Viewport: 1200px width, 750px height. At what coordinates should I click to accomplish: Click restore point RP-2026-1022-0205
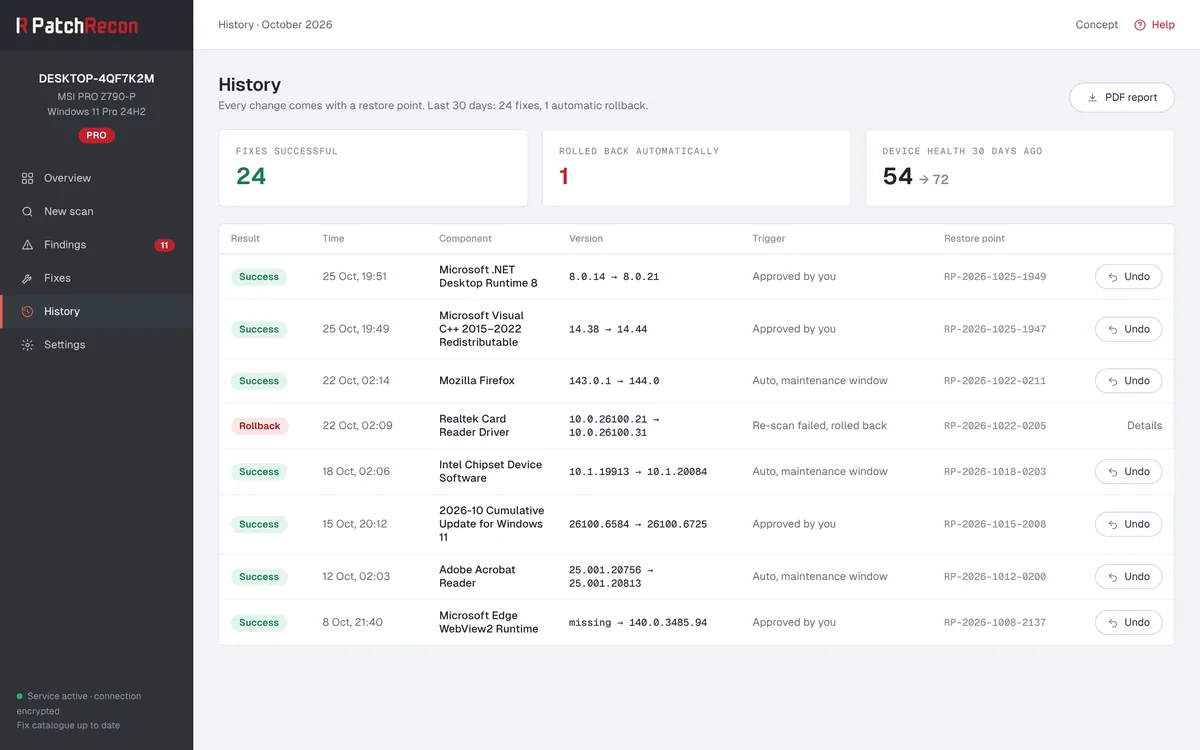995,426
